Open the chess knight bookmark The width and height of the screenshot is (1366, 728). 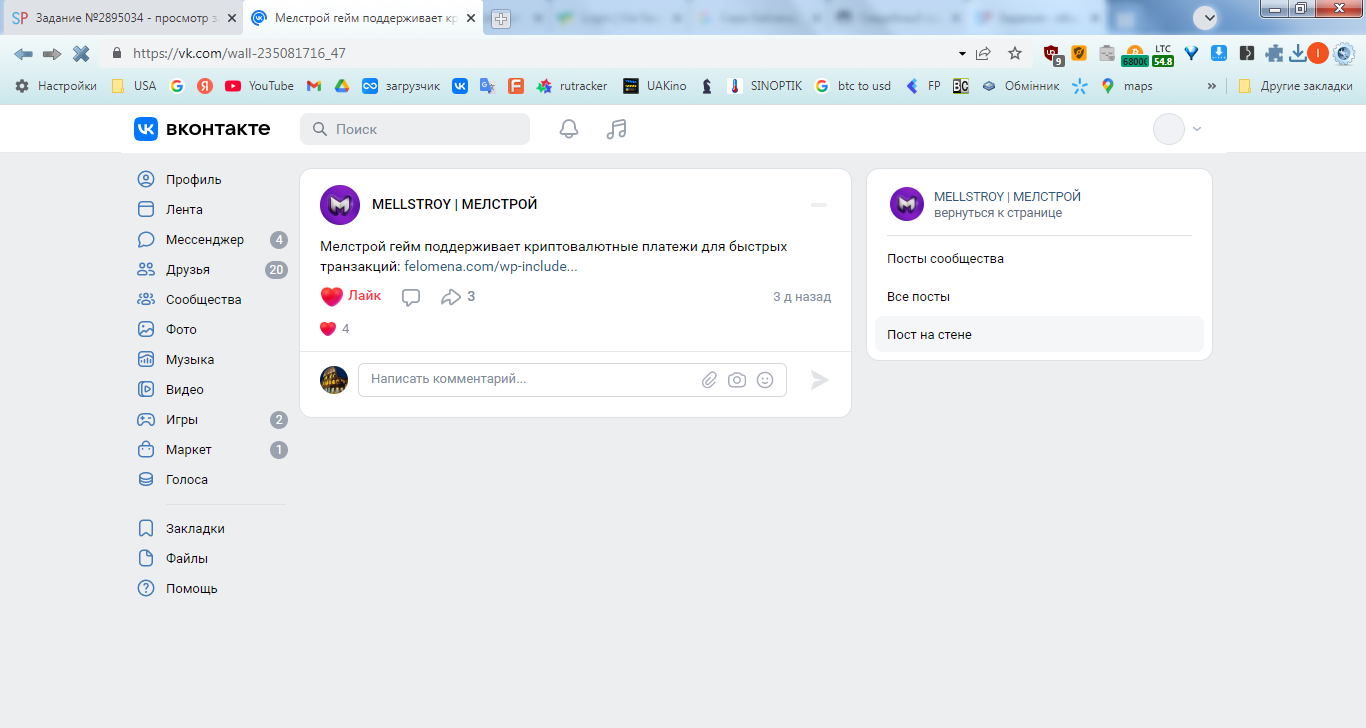(707, 86)
